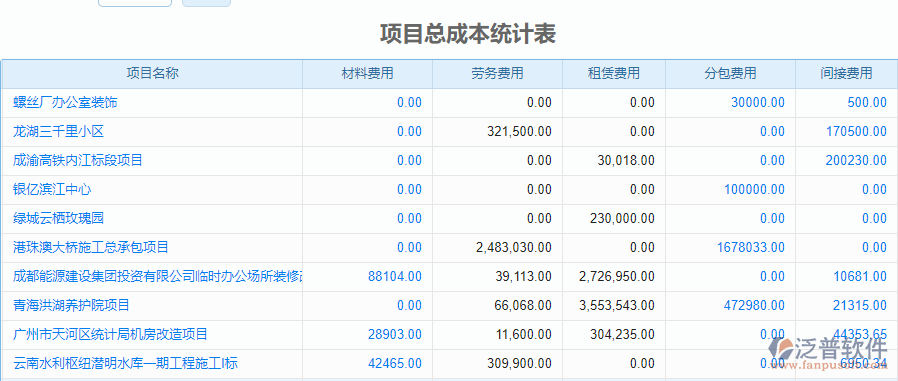Click 银亿滨江中心 indirect cost 0.00
898x381 pixels.
coord(875,190)
